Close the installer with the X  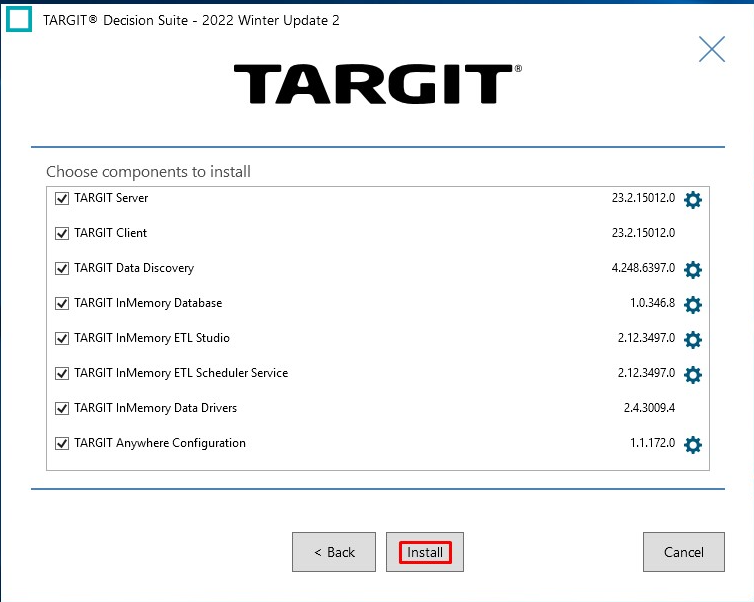tap(712, 49)
